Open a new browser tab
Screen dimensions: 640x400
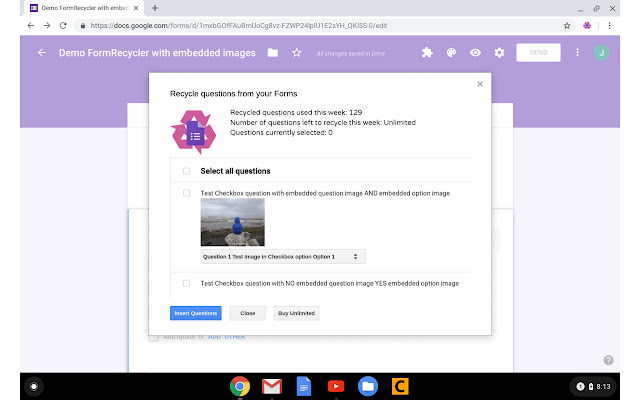[155, 8]
